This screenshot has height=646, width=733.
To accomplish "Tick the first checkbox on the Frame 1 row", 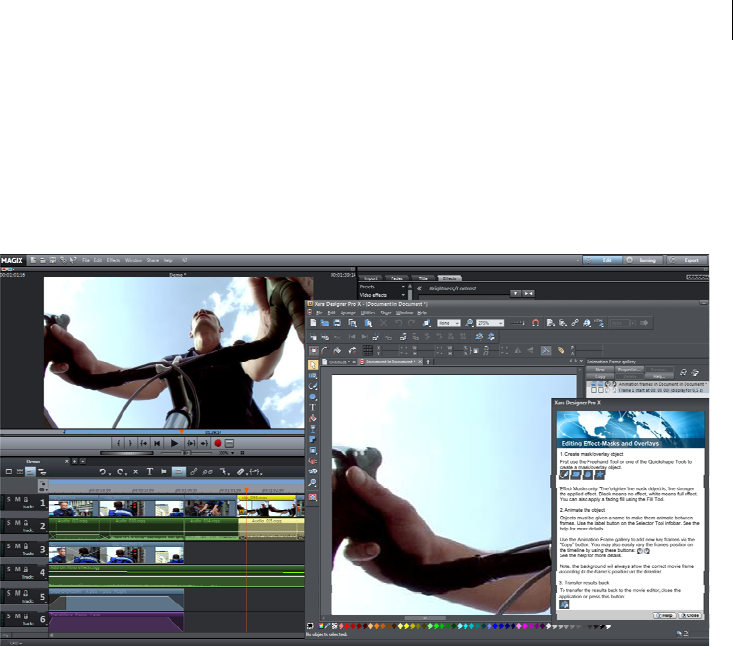I will tap(594, 390).
